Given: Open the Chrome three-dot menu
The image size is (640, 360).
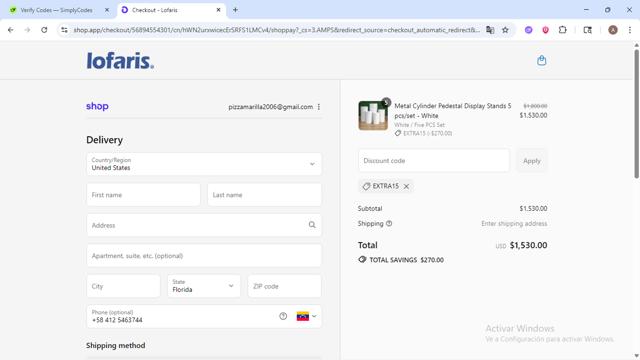Looking at the screenshot, I should click(x=630, y=30).
